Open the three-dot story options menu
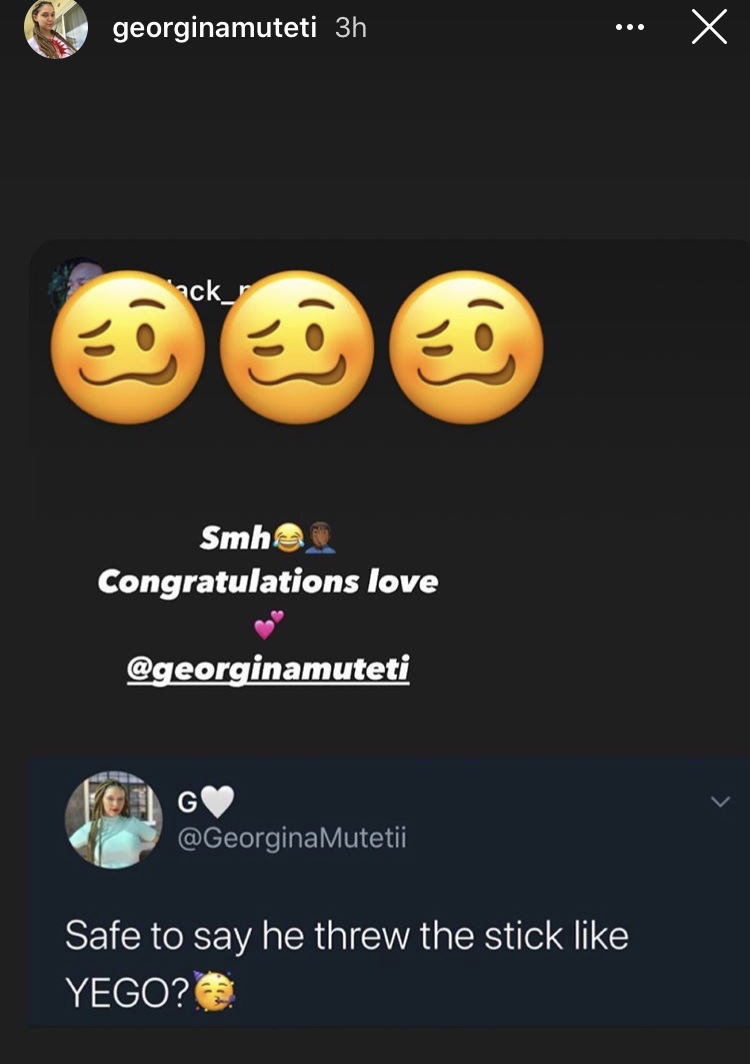 (x=630, y=28)
